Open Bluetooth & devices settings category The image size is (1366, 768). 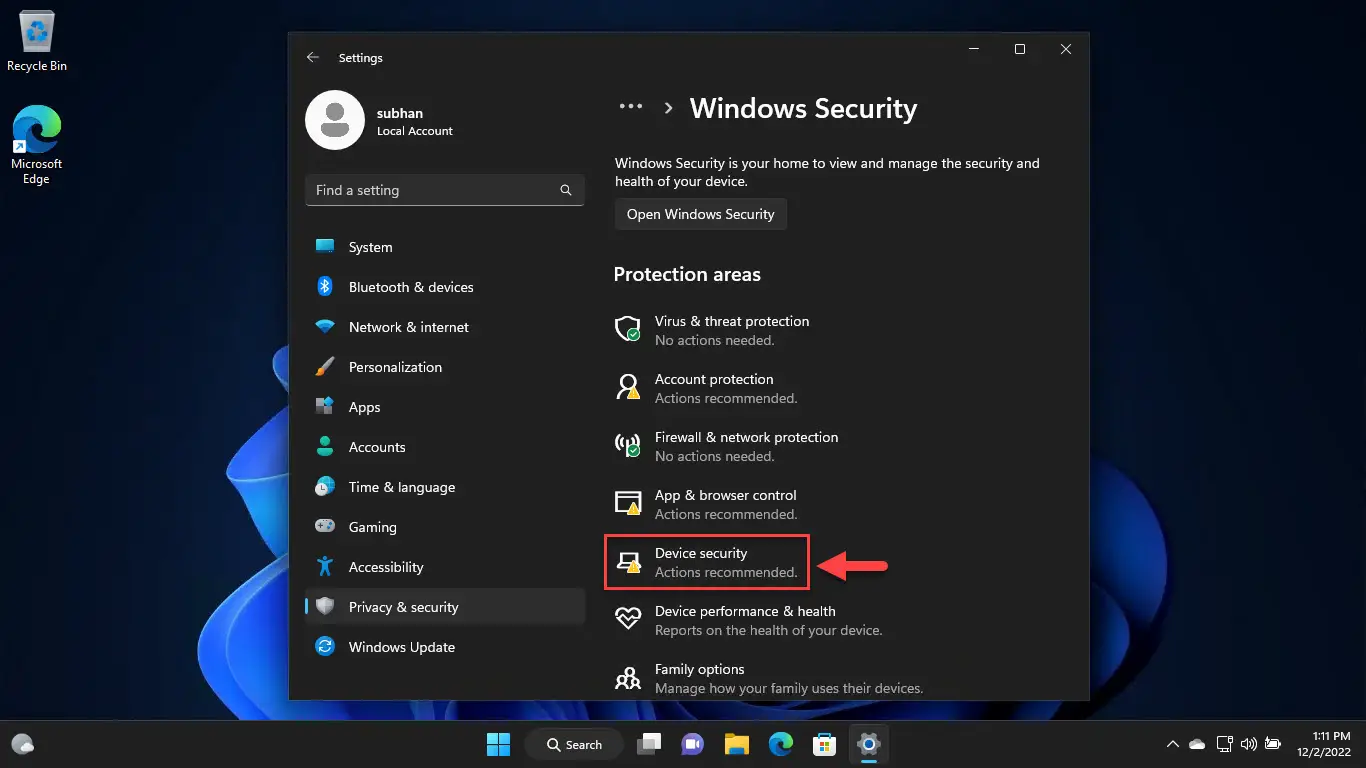coord(445,286)
